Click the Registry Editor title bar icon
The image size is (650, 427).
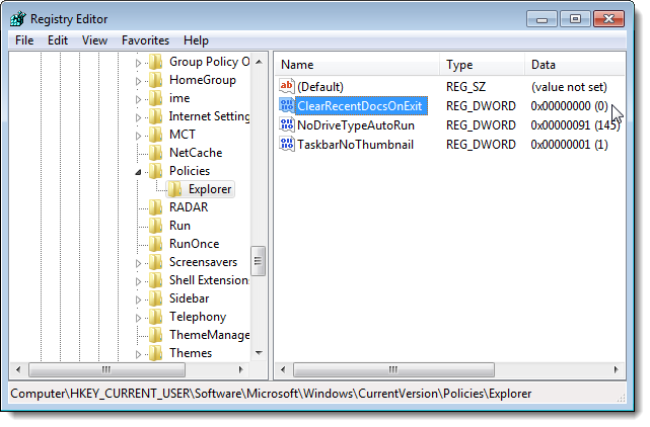18,19
